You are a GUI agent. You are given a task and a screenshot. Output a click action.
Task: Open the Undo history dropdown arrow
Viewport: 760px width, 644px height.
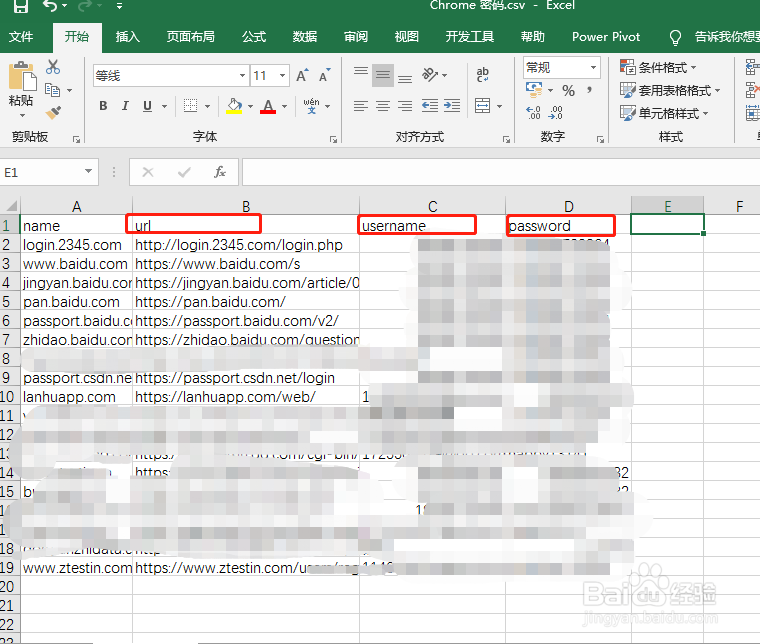point(64,6)
